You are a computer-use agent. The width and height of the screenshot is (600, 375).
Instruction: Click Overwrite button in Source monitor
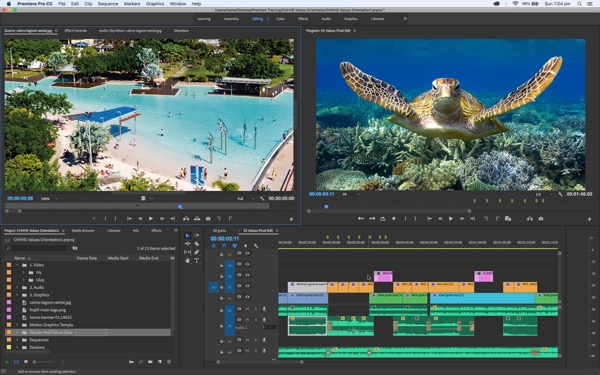(x=197, y=218)
